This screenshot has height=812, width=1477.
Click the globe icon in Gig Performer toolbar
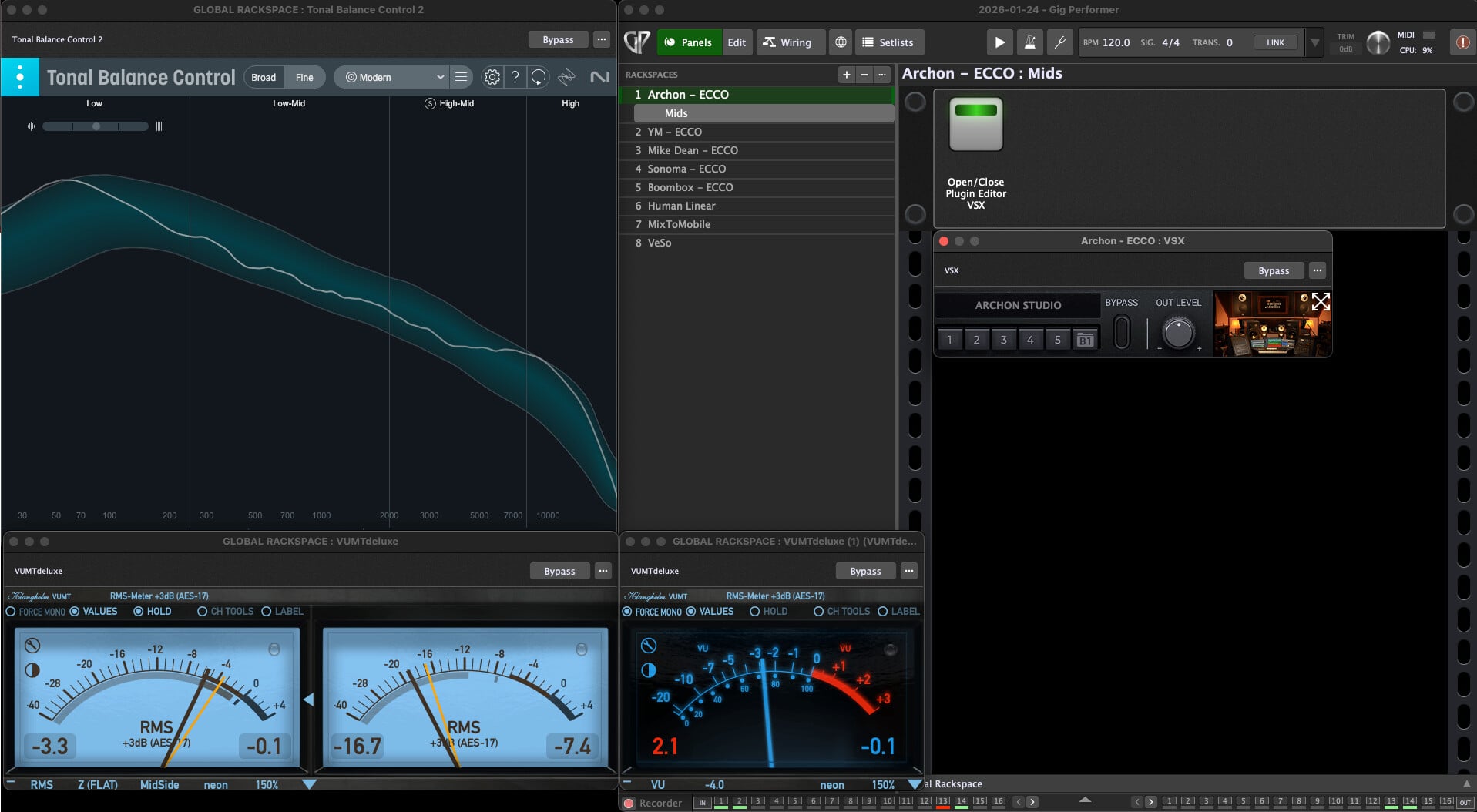coord(841,42)
